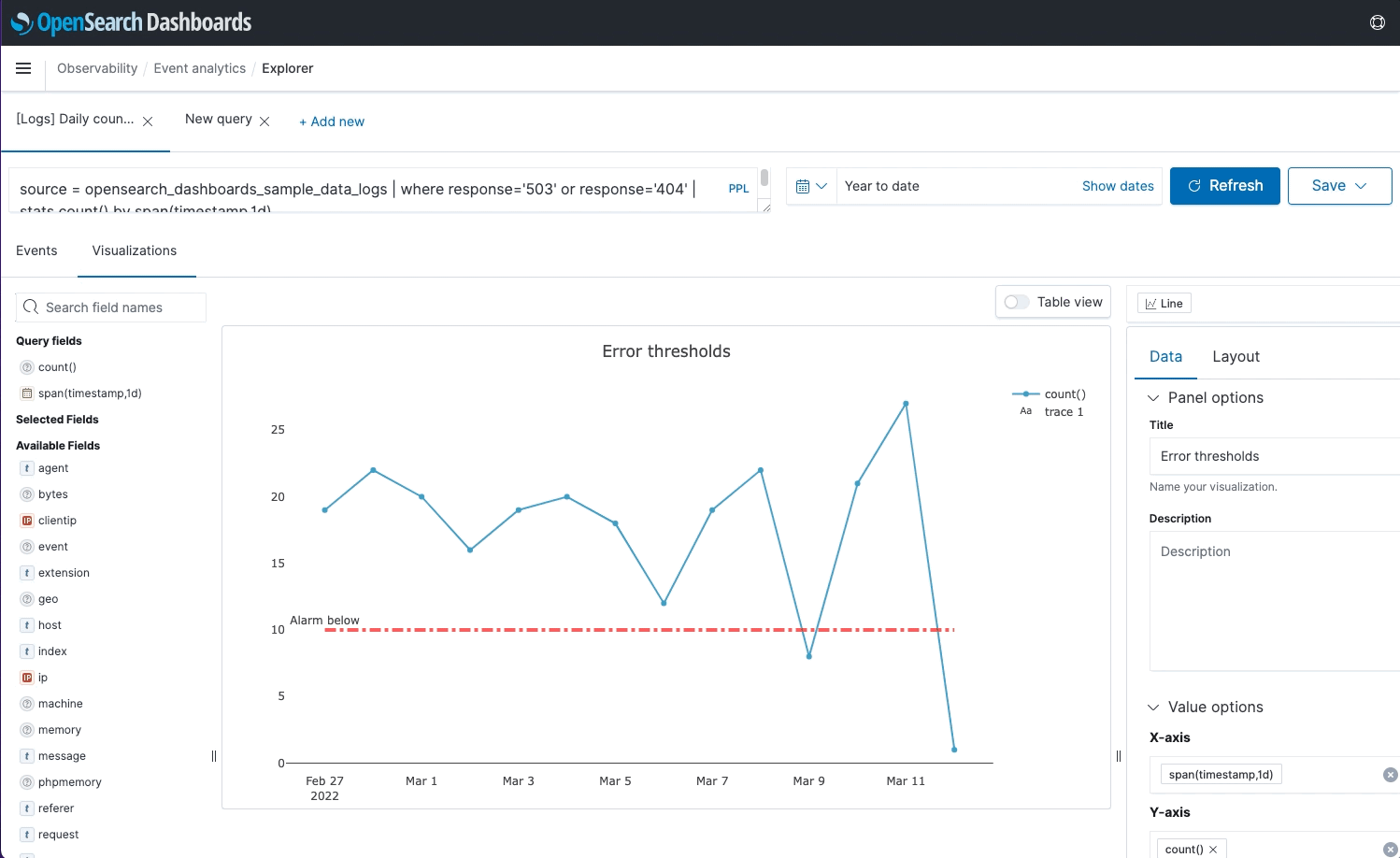Screen dimensions: 1400x858
Task: Click the Refresh button
Action: pos(1224,186)
